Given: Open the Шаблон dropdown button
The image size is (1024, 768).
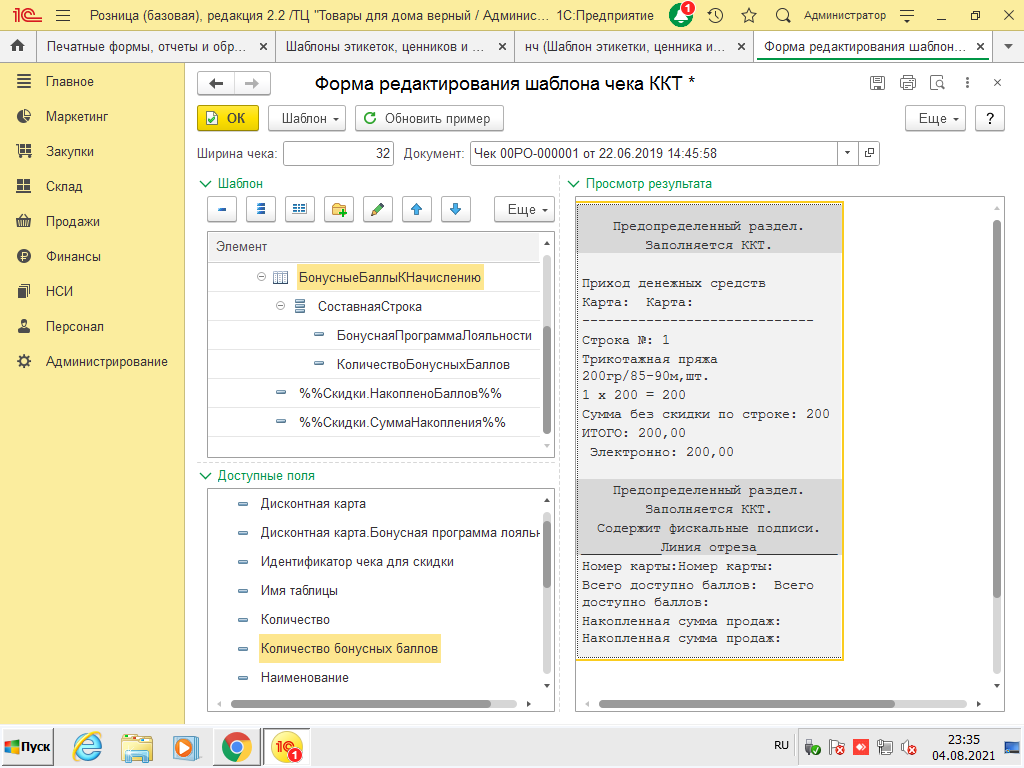Looking at the screenshot, I should [x=307, y=118].
